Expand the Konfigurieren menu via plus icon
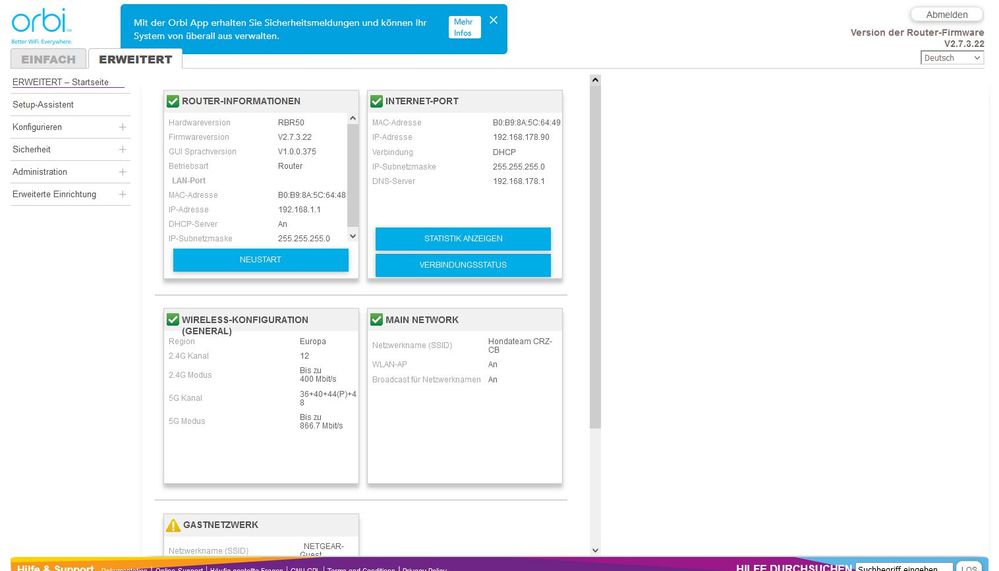 tap(122, 127)
